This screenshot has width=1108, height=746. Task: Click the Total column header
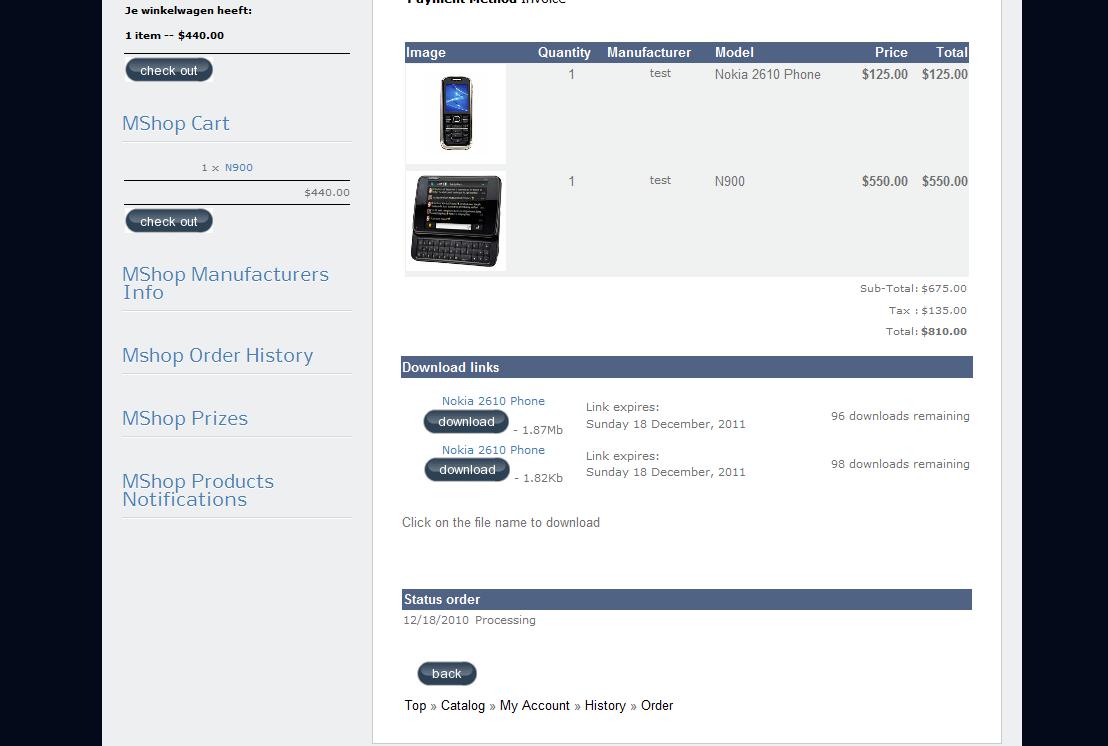click(x=952, y=52)
